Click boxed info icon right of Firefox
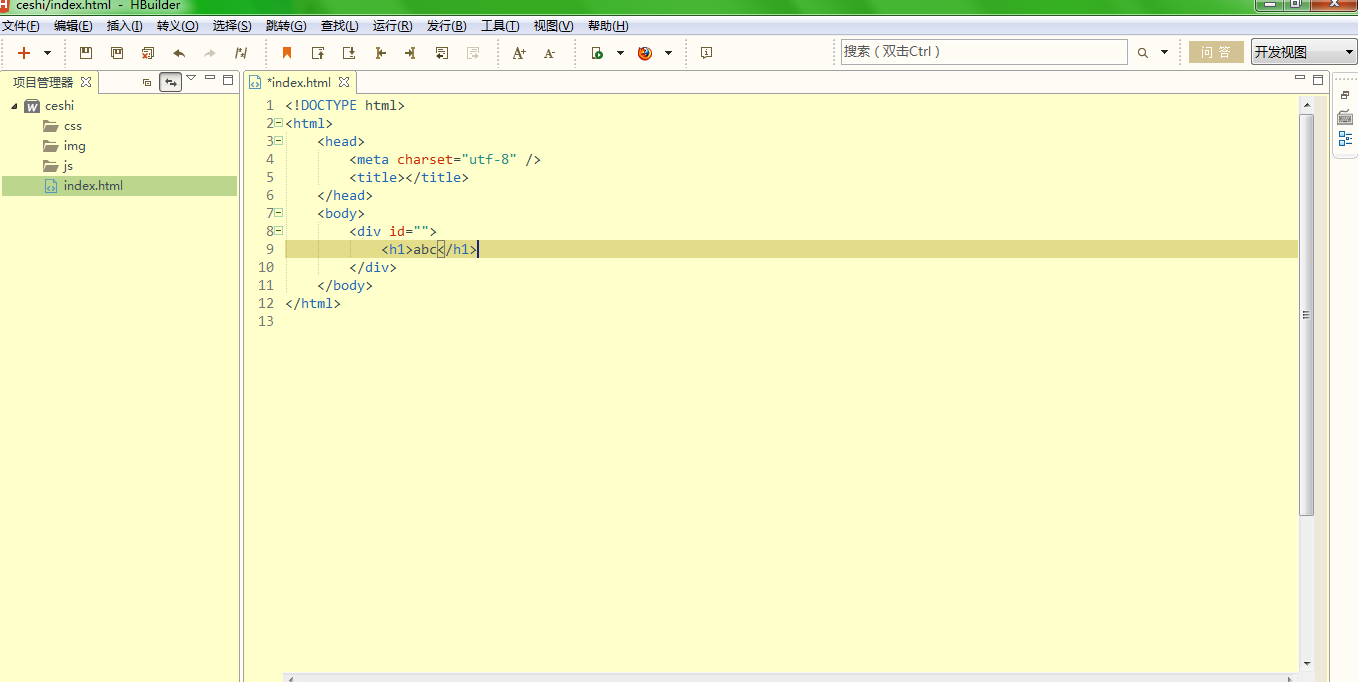Viewport: 1358px width, 682px height. 706,53
